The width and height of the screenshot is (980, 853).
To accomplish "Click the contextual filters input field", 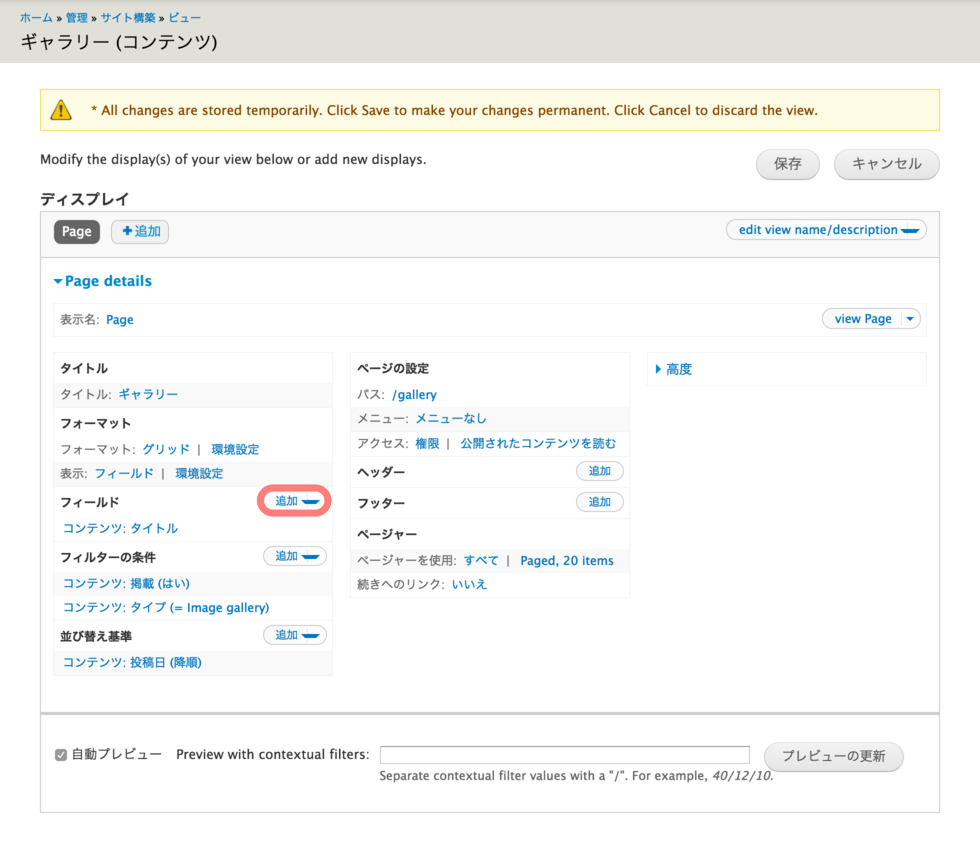I will tap(564, 755).
